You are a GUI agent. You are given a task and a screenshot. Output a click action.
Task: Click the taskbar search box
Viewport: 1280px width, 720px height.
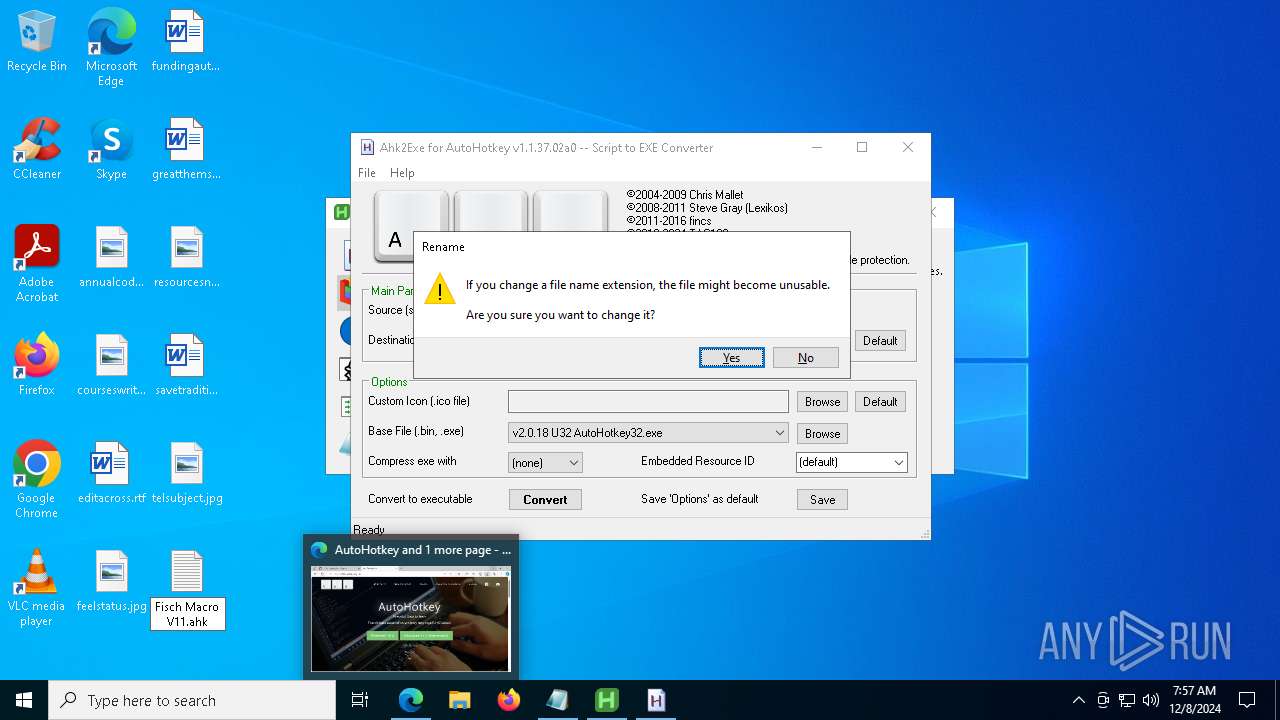pyautogui.click(x=192, y=700)
